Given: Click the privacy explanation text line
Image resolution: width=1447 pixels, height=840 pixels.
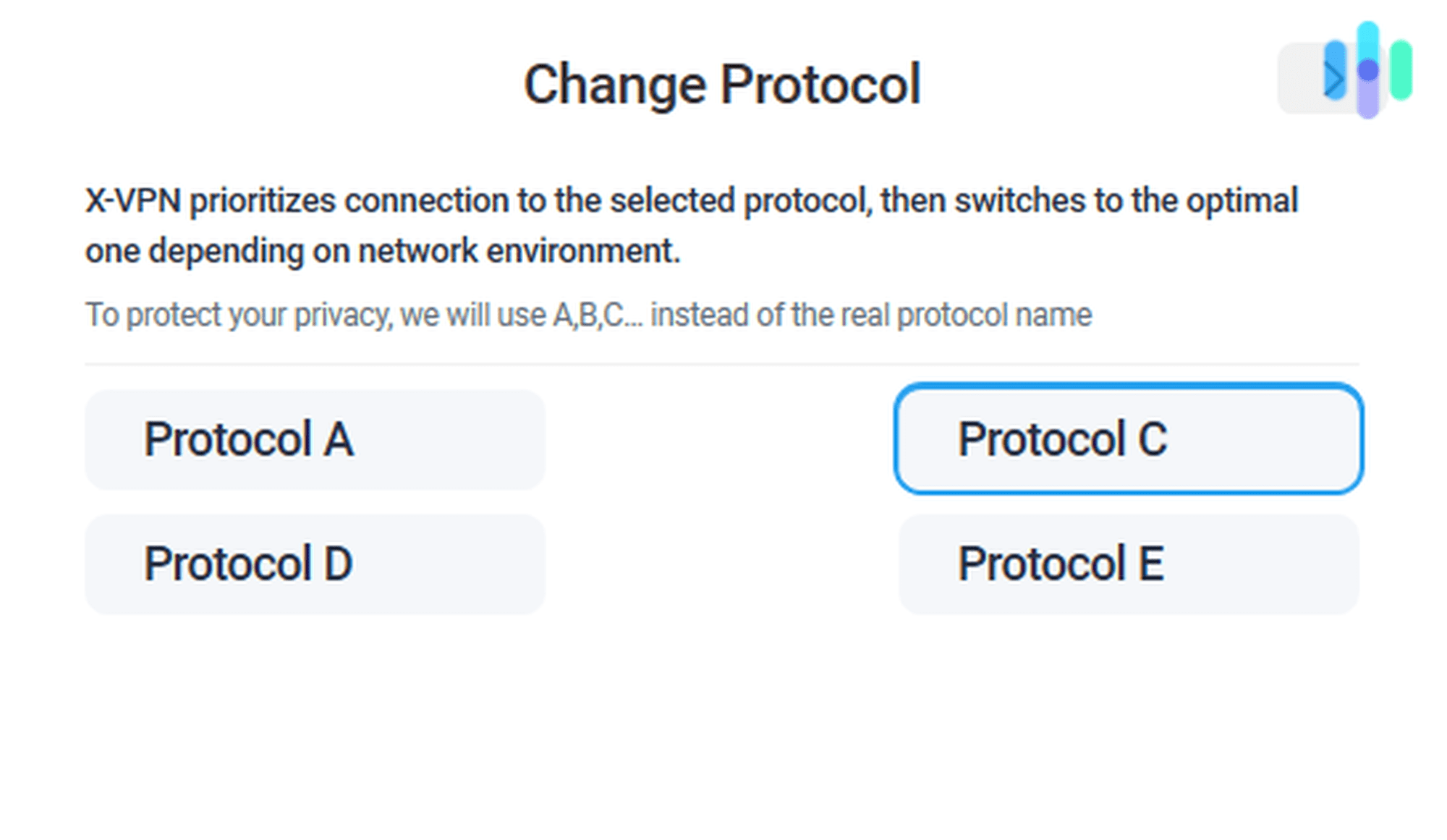Looking at the screenshot, I should [588, 314].
